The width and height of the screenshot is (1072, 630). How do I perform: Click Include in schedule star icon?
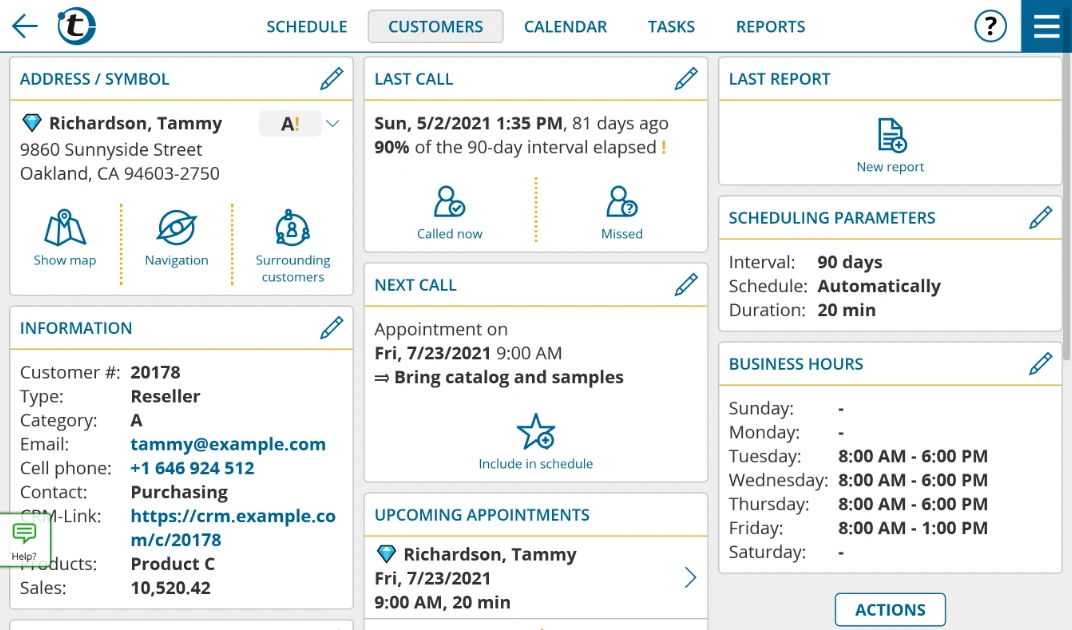coord(535,433)
